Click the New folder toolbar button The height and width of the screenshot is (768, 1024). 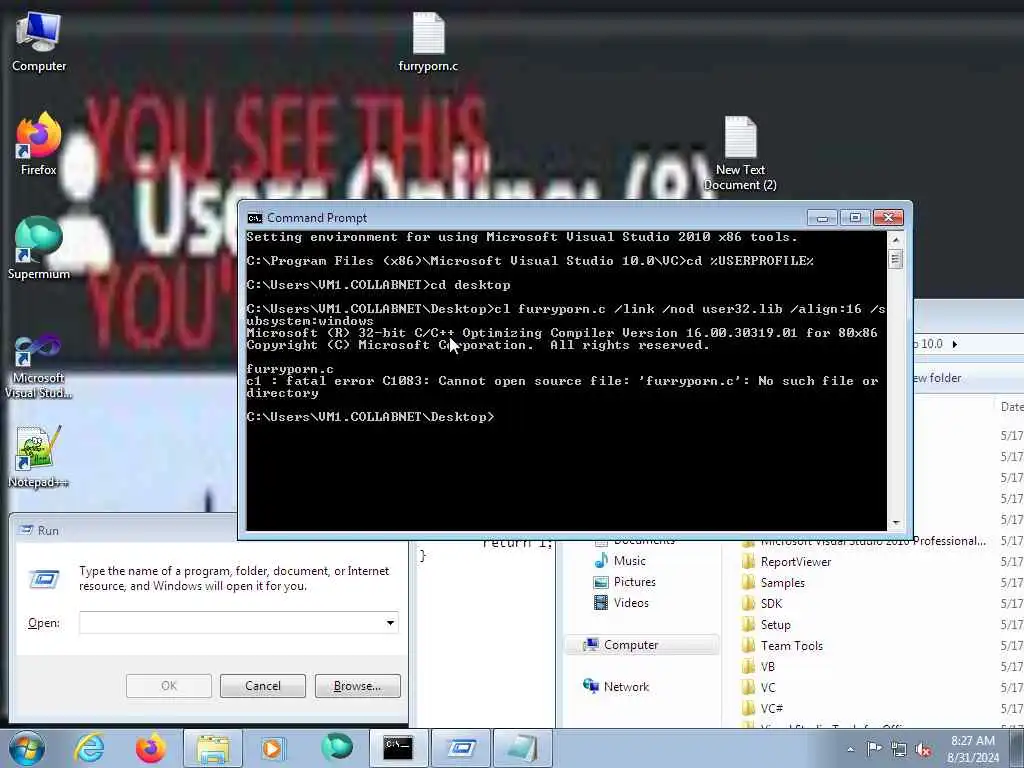(x=936, y=377)
